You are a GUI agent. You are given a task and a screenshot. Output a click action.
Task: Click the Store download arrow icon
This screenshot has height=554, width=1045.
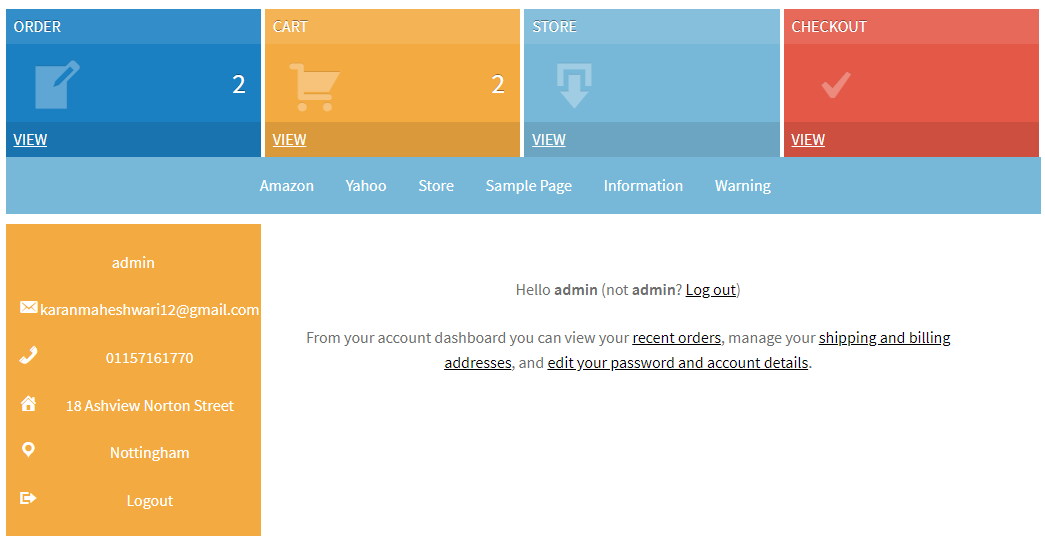(574, 85)
